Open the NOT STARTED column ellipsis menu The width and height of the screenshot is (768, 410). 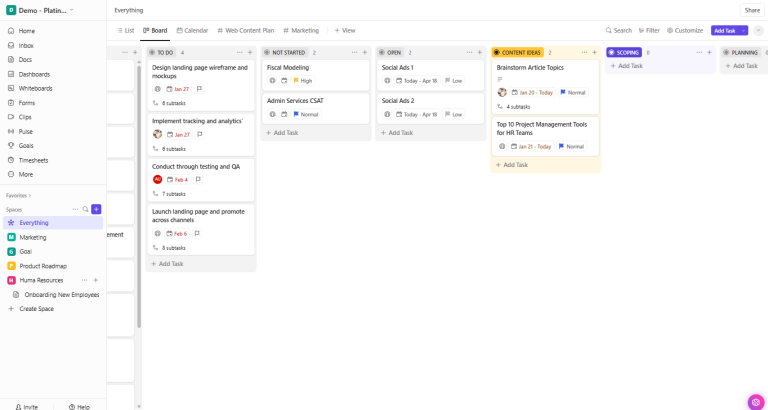[353, 52]
